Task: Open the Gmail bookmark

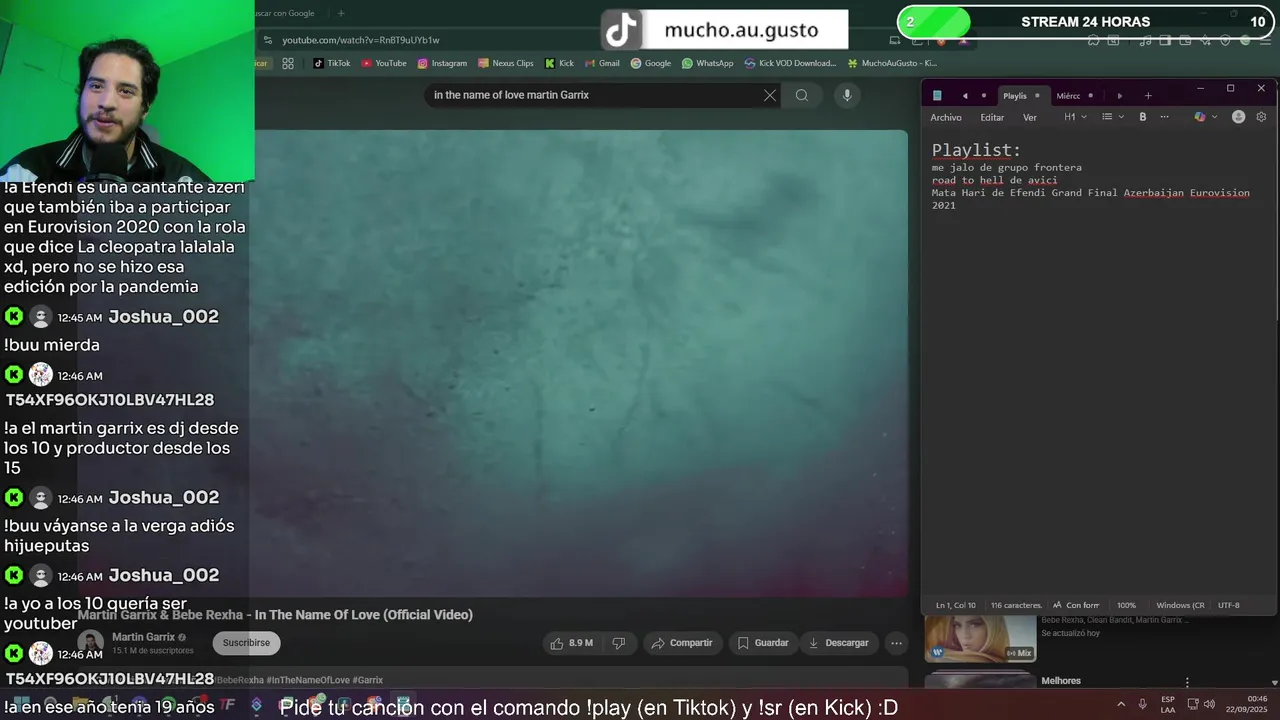Action: pyautogui.click(x=602, y=63)
